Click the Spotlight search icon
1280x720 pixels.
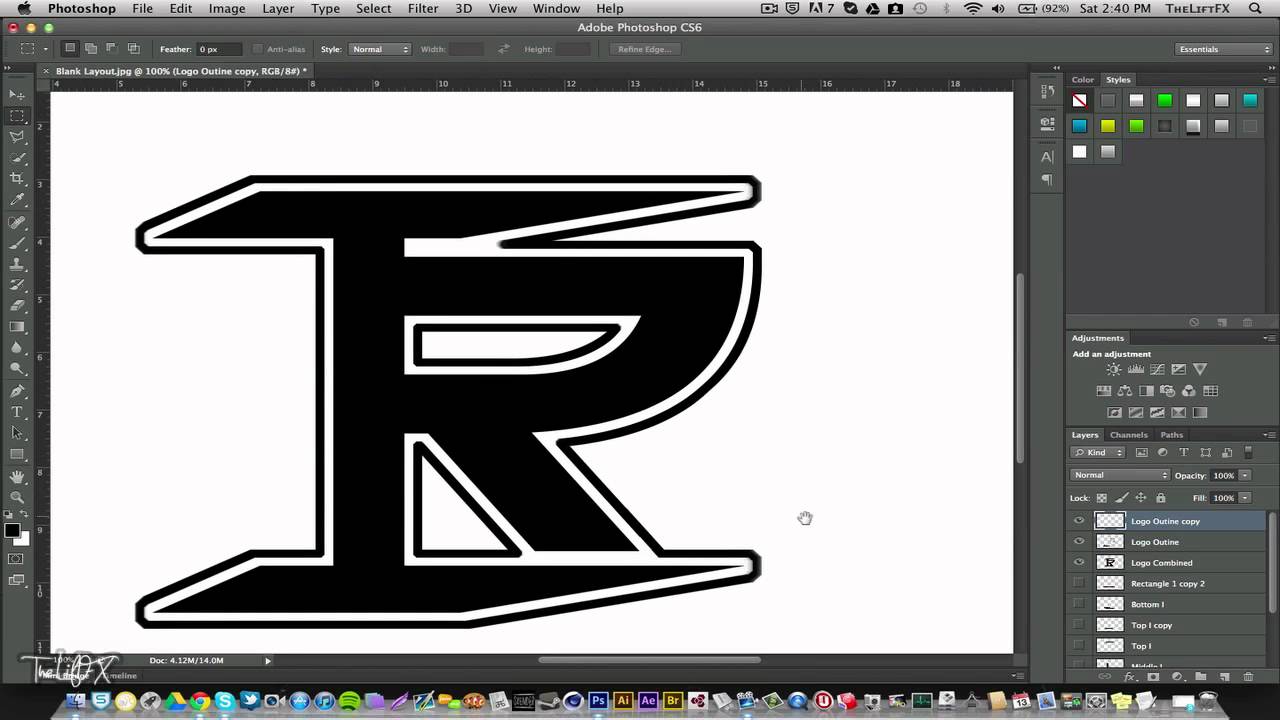[x=1255, y=9]
